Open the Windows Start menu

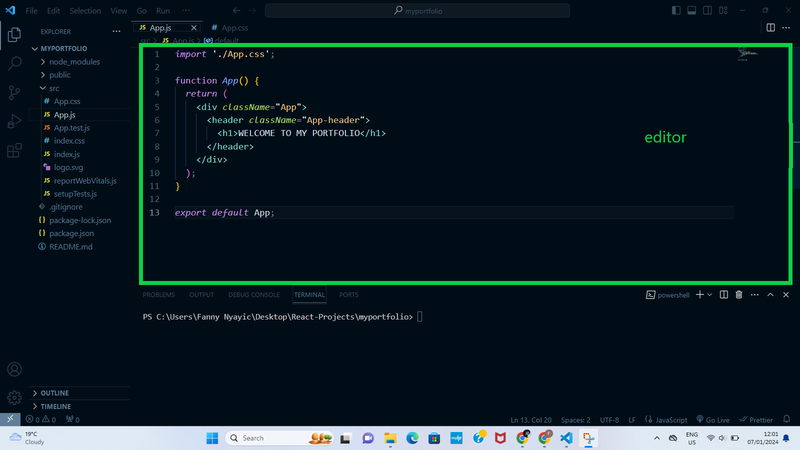[x=212, y=438]
